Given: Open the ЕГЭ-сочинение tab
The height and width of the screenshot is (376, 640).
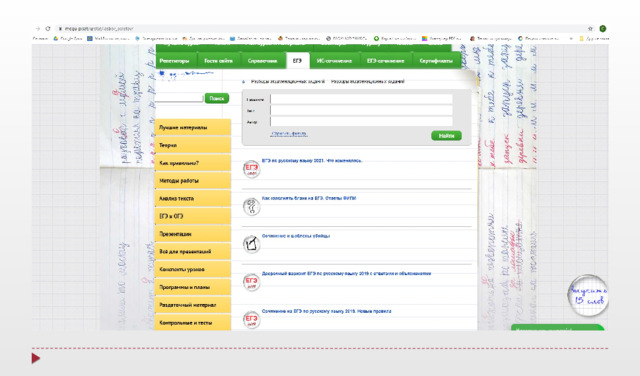Looking at the screenshot, I should (x=386, y=61).
